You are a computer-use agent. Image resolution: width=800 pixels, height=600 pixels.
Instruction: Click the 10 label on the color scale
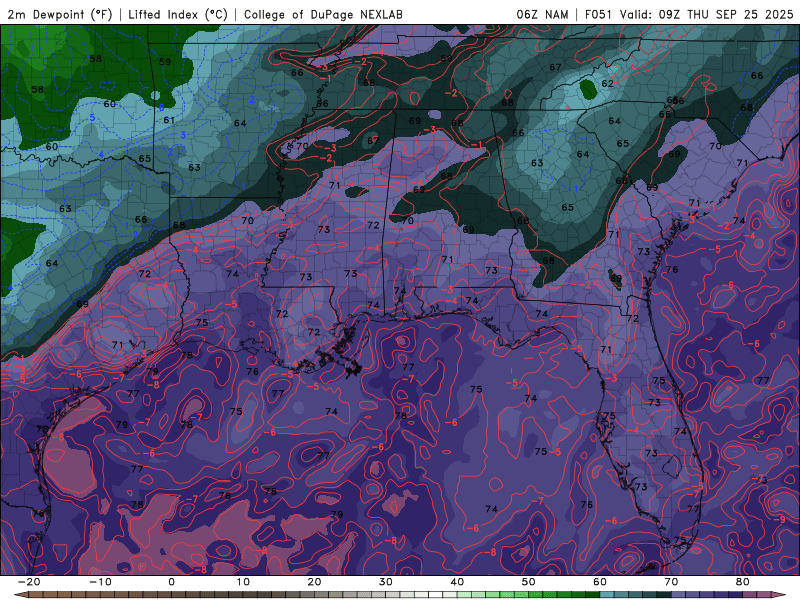pos(243,582)
